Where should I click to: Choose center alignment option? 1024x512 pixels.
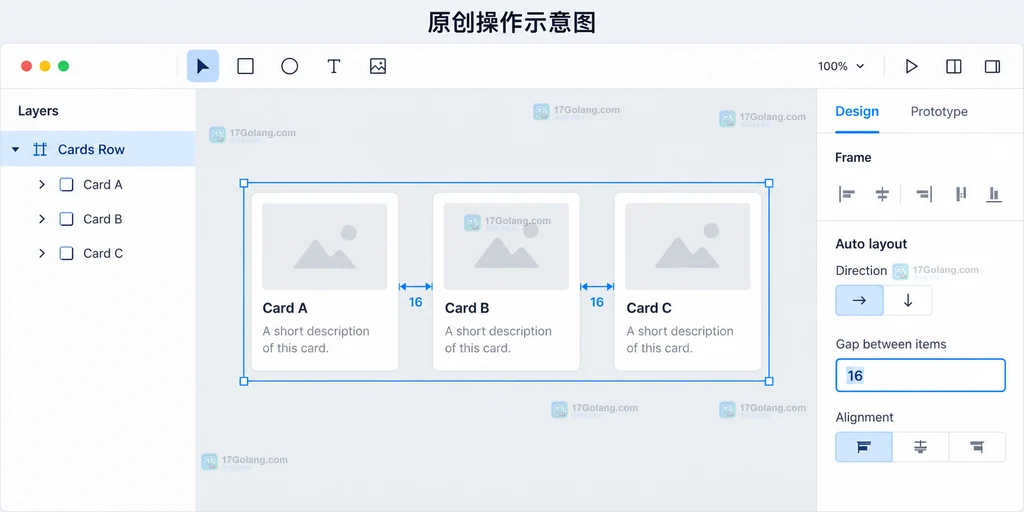920,447
